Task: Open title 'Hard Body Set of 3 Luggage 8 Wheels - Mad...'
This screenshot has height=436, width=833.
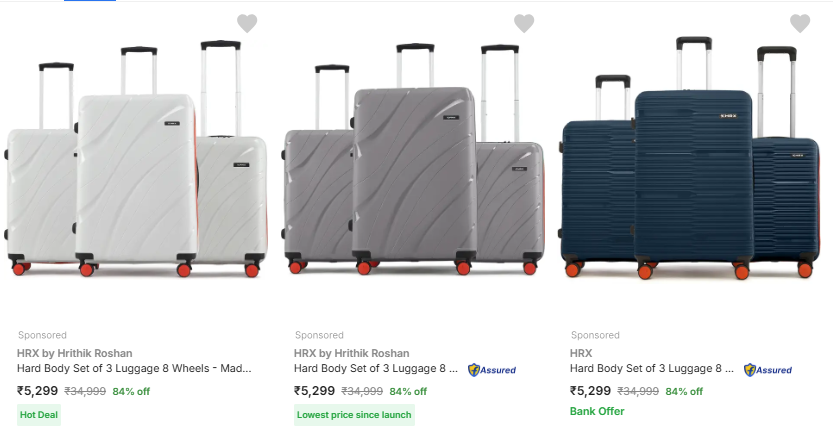Action: (134, 369)
